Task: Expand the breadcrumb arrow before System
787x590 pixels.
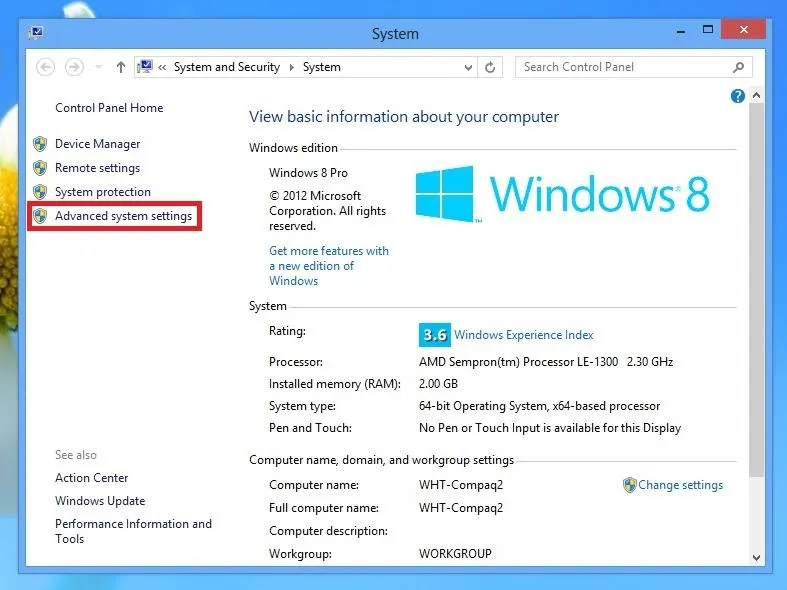Action: point(292,67)
